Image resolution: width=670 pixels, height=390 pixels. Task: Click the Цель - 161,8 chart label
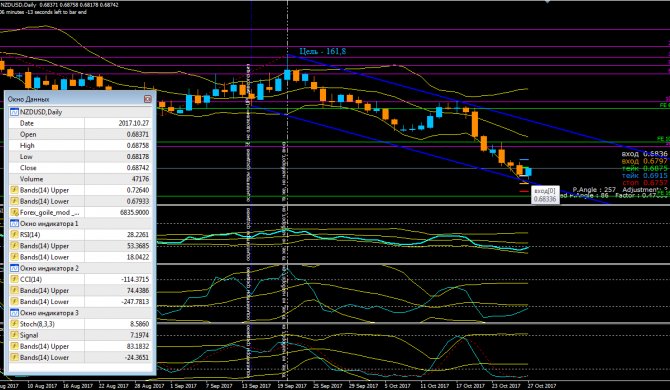click(323, 51)
